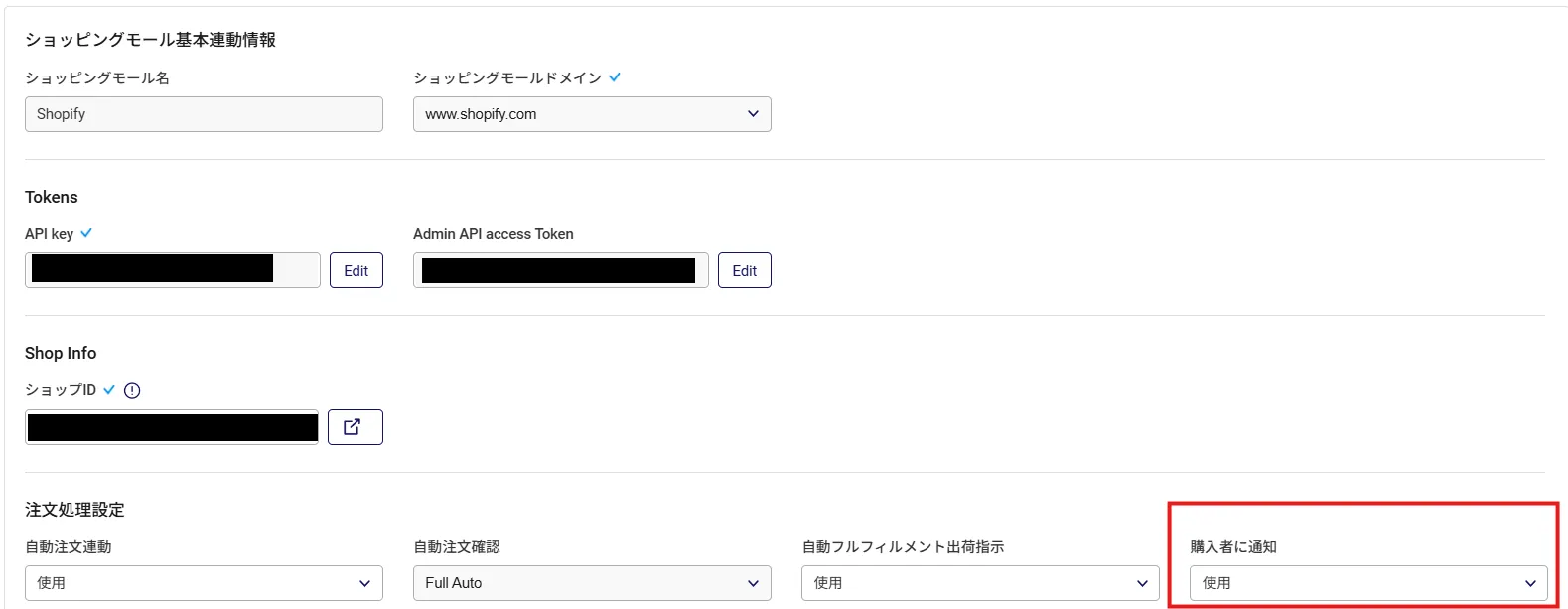Expand the 自動フルフィルメント出荷指示 dropdown

coord(980,583)
